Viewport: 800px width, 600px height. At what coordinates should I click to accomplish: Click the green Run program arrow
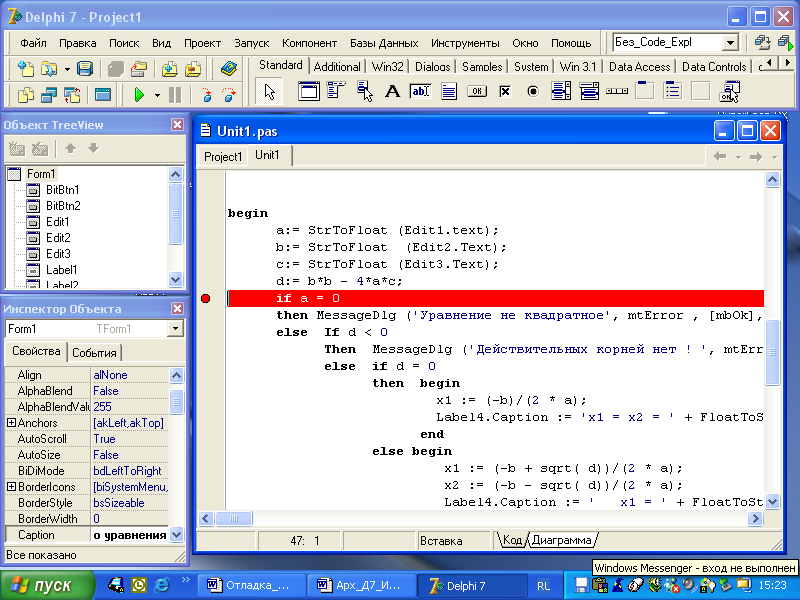click(x=139, y=95)
